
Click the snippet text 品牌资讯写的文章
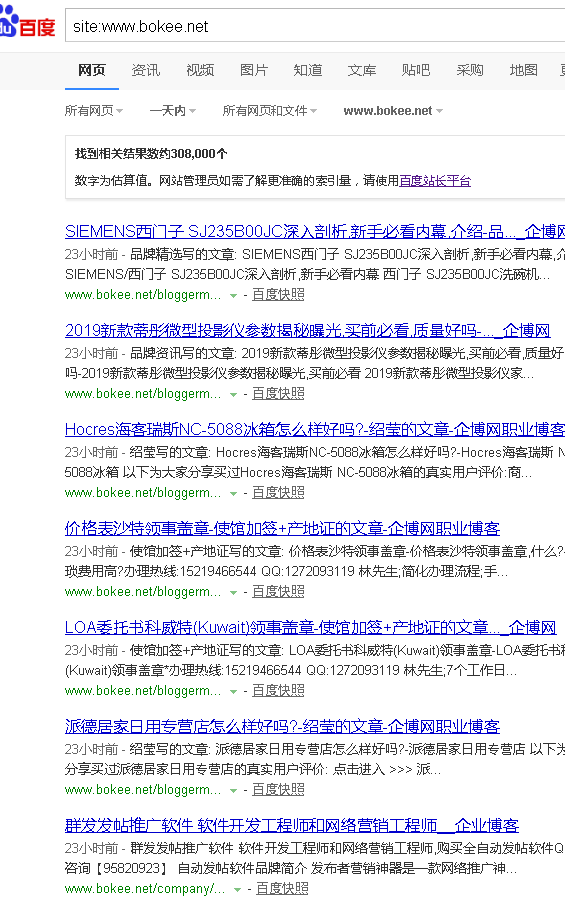coord(183,353)
